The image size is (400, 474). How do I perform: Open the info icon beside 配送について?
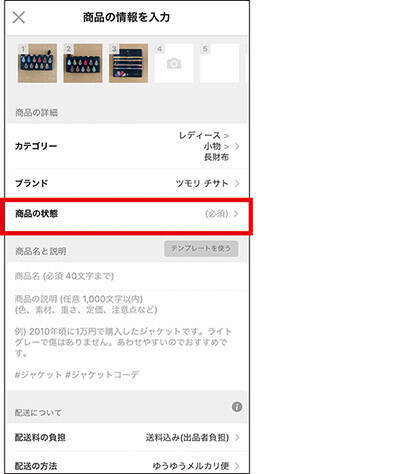click(x=237, y=407)
